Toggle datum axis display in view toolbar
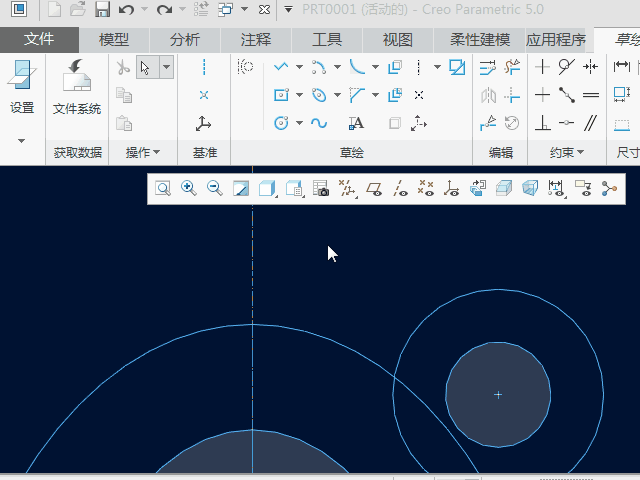This screenshot has height=480, width=640. (400, 188)
